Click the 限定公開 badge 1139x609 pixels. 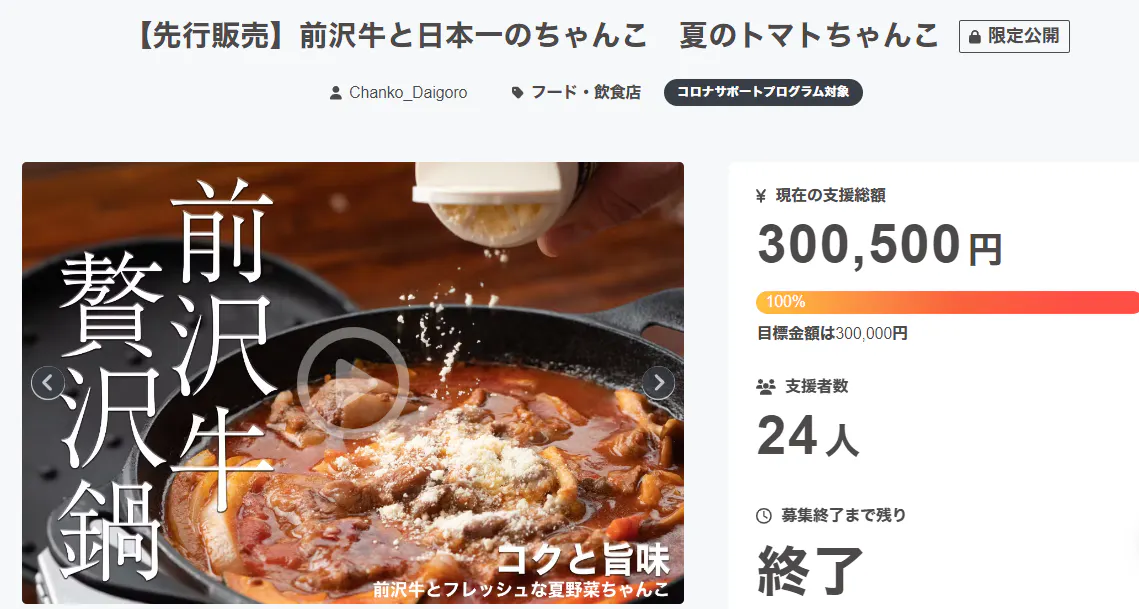tap(1014, 36)
